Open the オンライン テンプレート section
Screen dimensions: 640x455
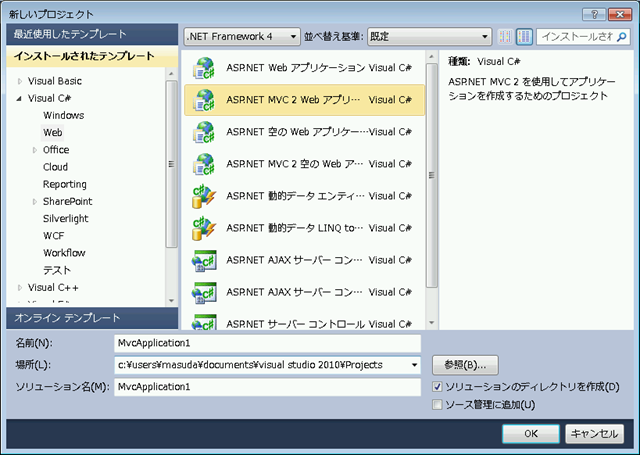pyautogui.click(x=90, y=317)
